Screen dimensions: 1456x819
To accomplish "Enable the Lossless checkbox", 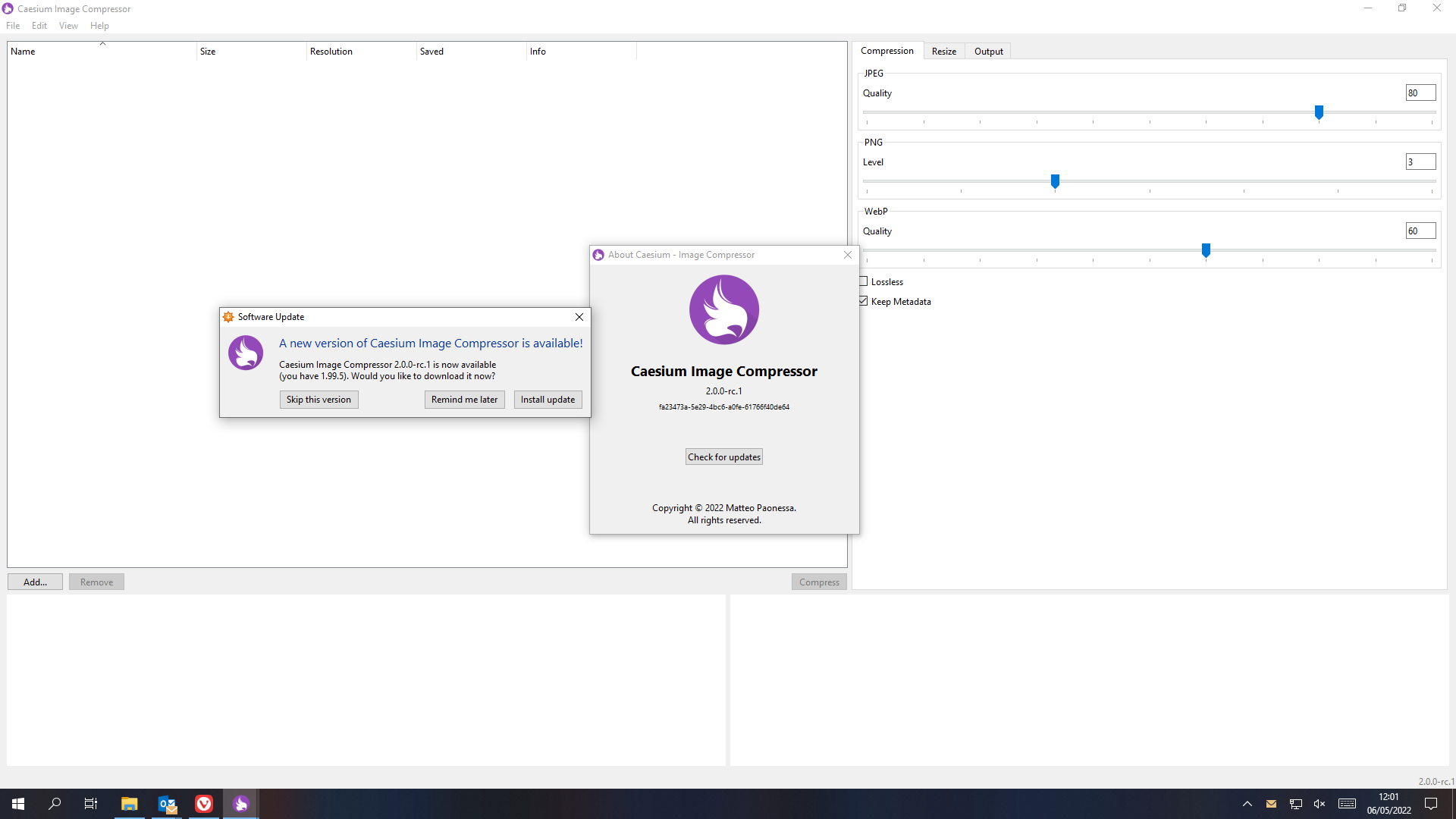I will click(x=864, y=281).
